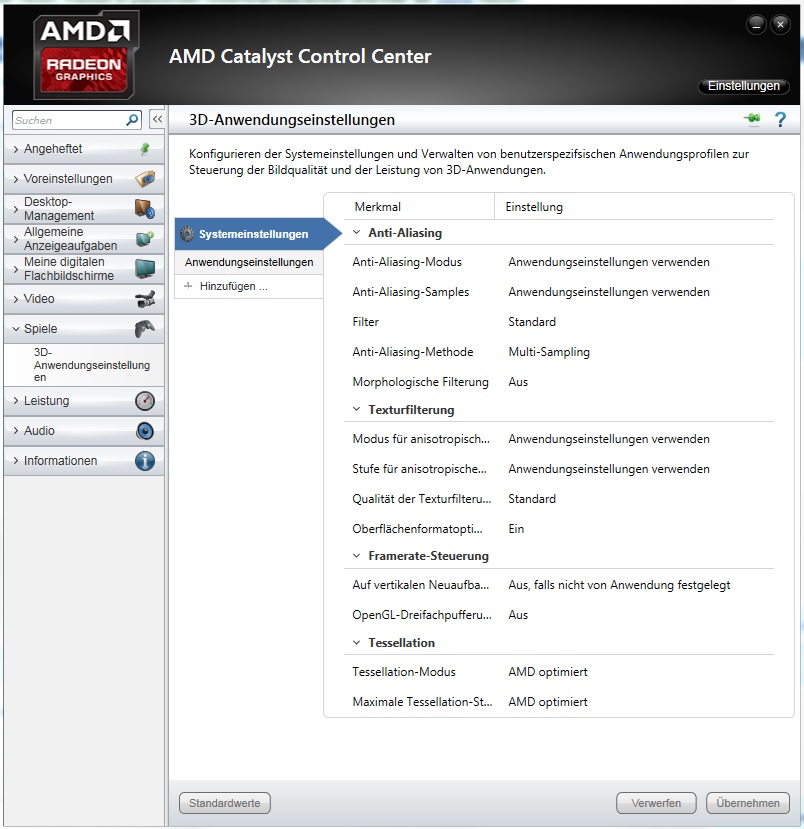
Task: Change Oberflächenformatoptimierung Ein value
Action: point(516,529)
